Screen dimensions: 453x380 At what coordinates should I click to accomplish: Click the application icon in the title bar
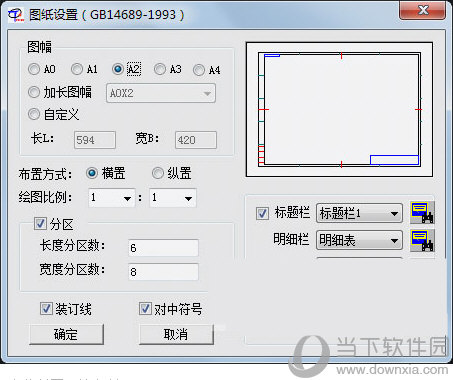coord(16,15)
